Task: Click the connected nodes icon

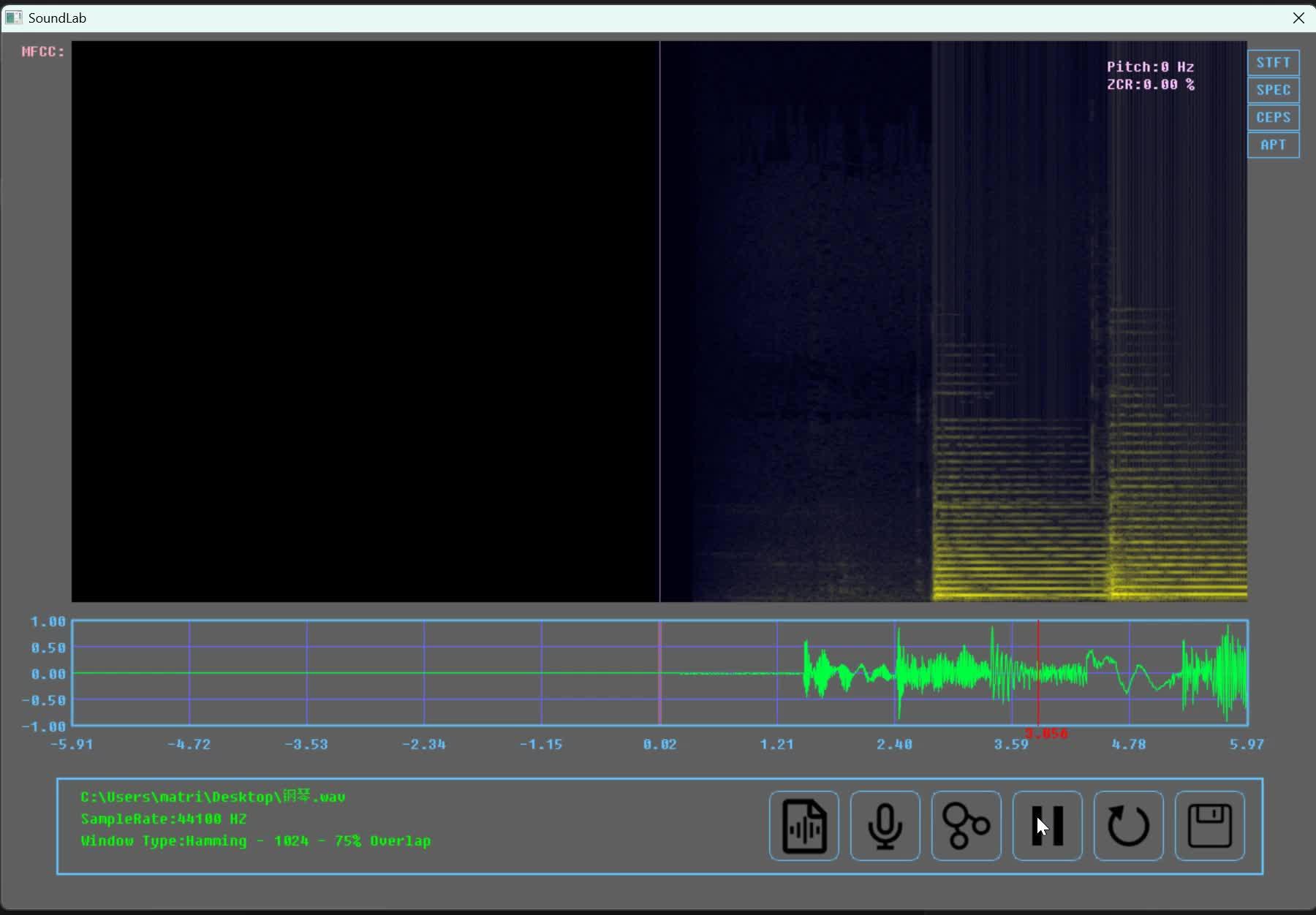Action: coord(967,826)
